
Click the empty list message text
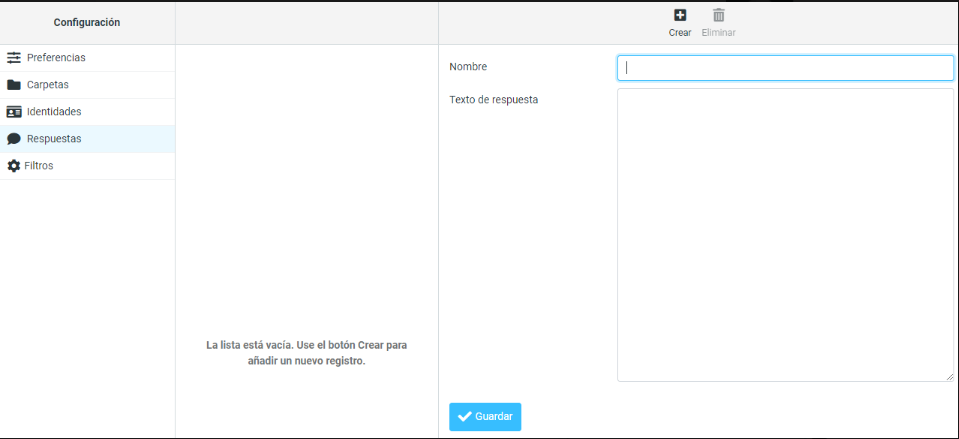click(x=306, y=353)
